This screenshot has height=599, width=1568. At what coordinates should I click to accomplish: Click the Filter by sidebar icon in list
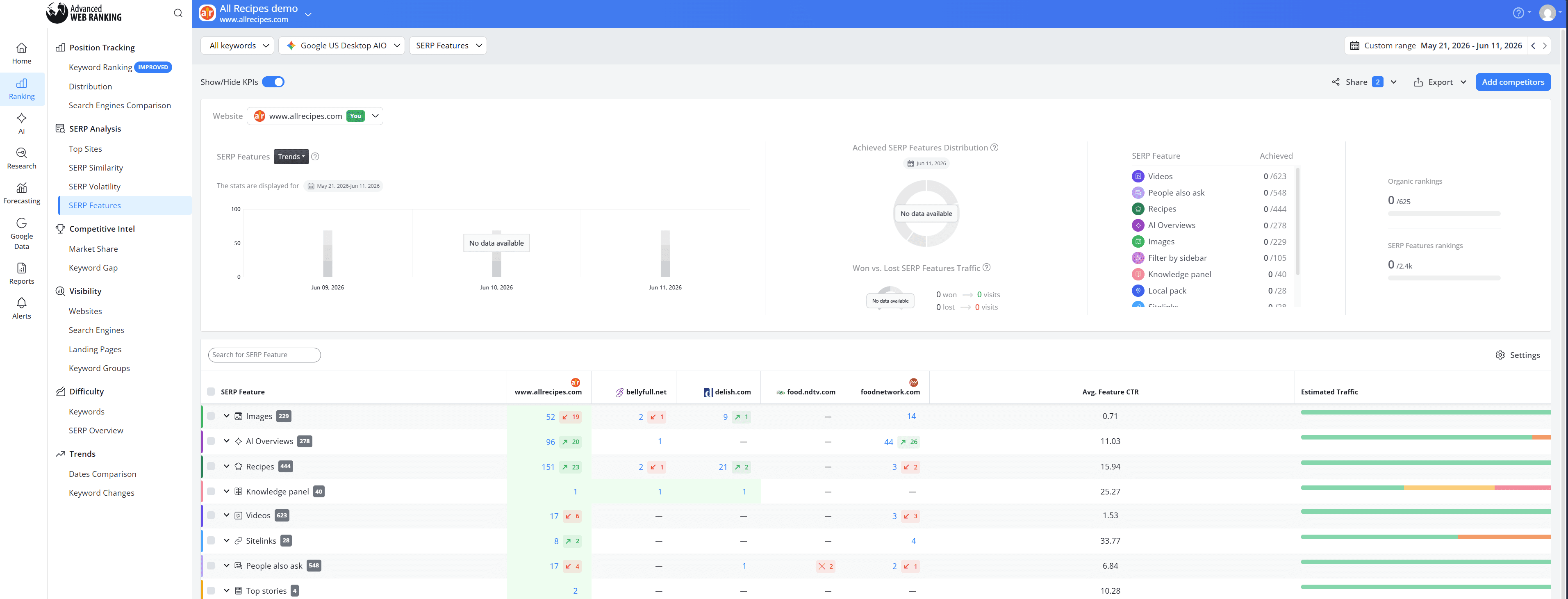[x=1138, y=257]
